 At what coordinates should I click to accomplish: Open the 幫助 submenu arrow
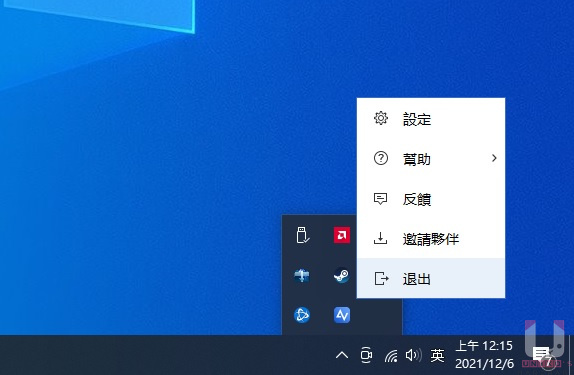[494, 158]
